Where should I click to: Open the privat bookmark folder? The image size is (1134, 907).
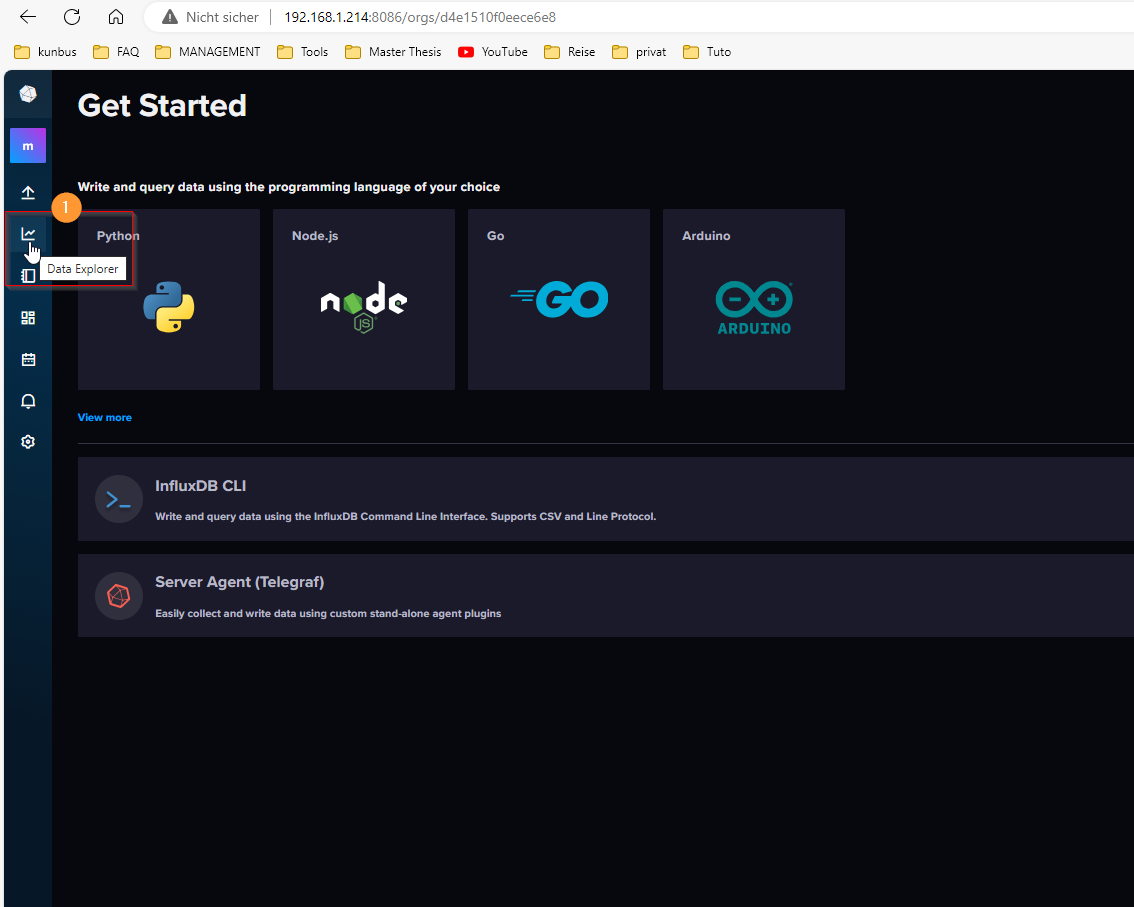[639, 52]
